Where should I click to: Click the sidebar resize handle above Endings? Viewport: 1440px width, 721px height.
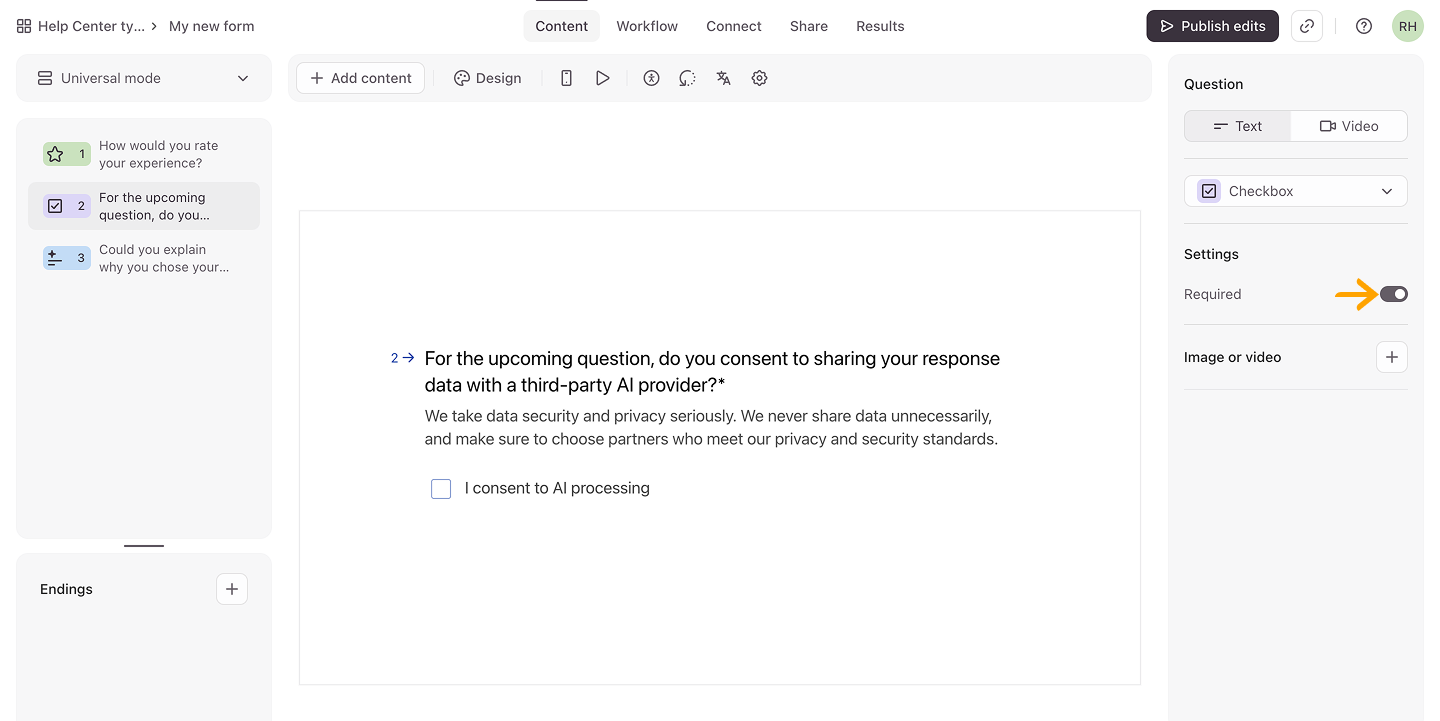[144, 546]
